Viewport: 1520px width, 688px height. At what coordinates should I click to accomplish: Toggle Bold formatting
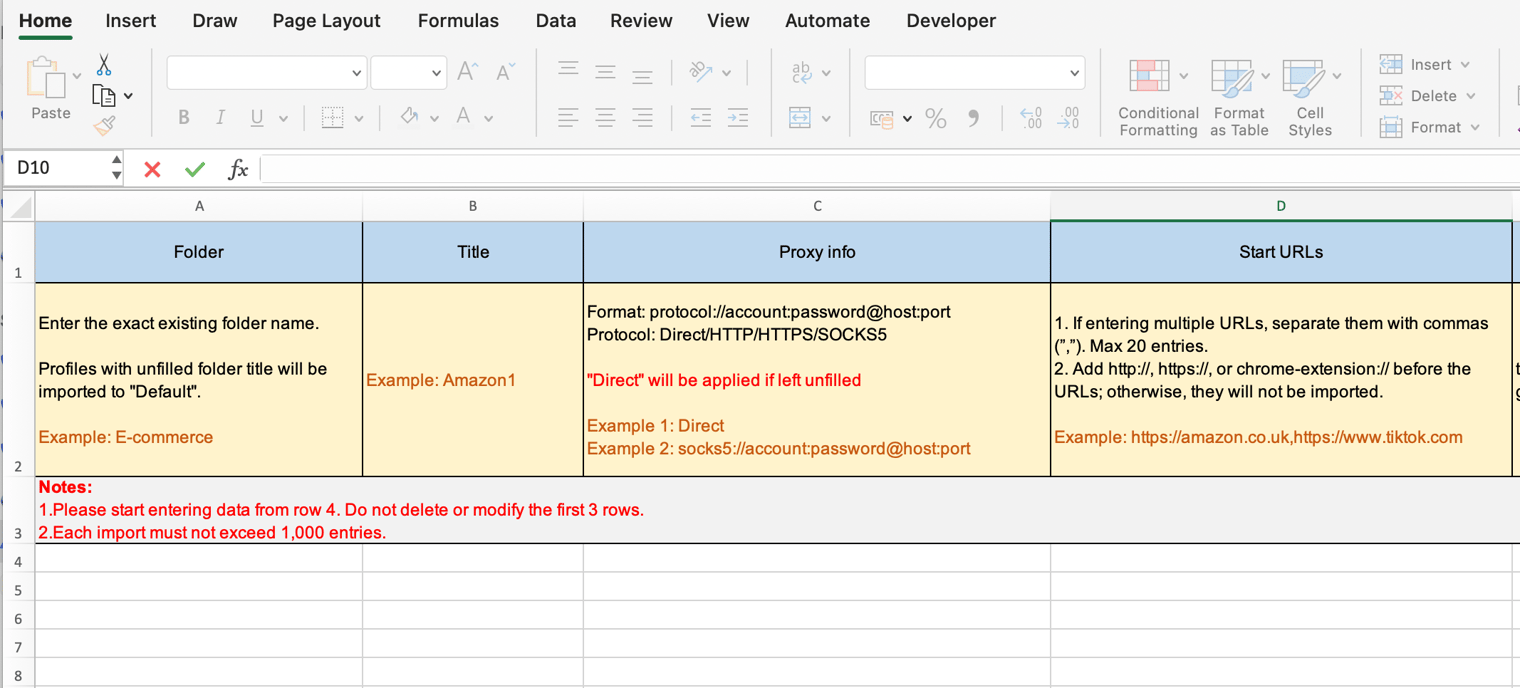184,118
